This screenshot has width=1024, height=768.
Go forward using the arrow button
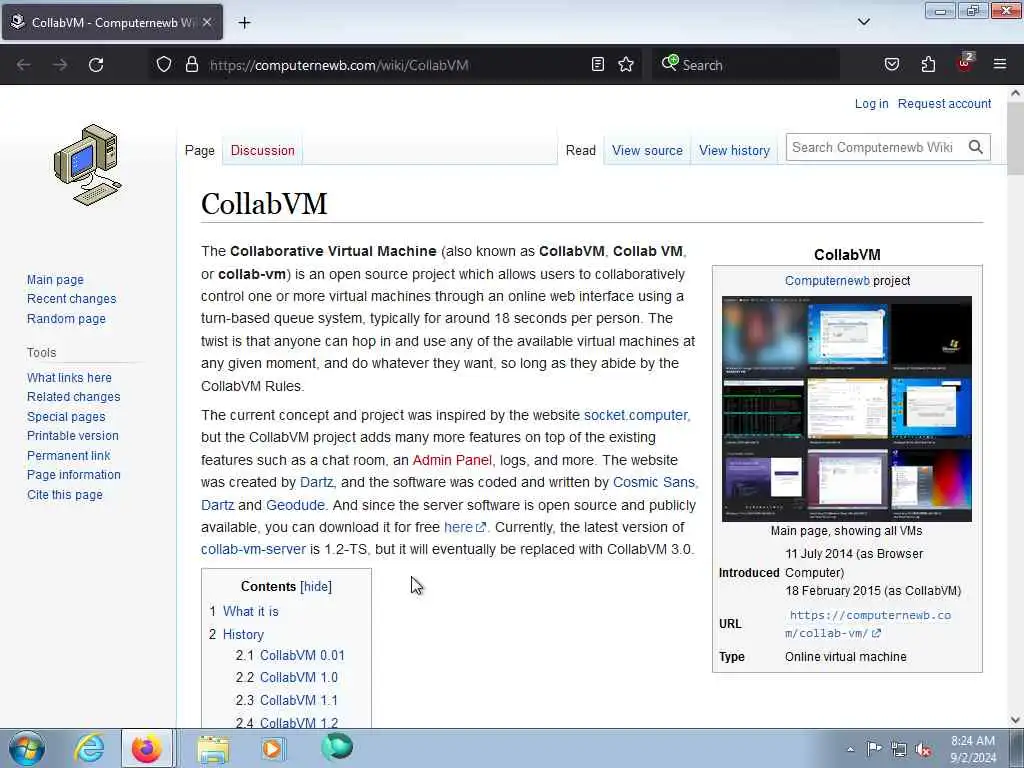pyautogui.click(x=60, y=65)
